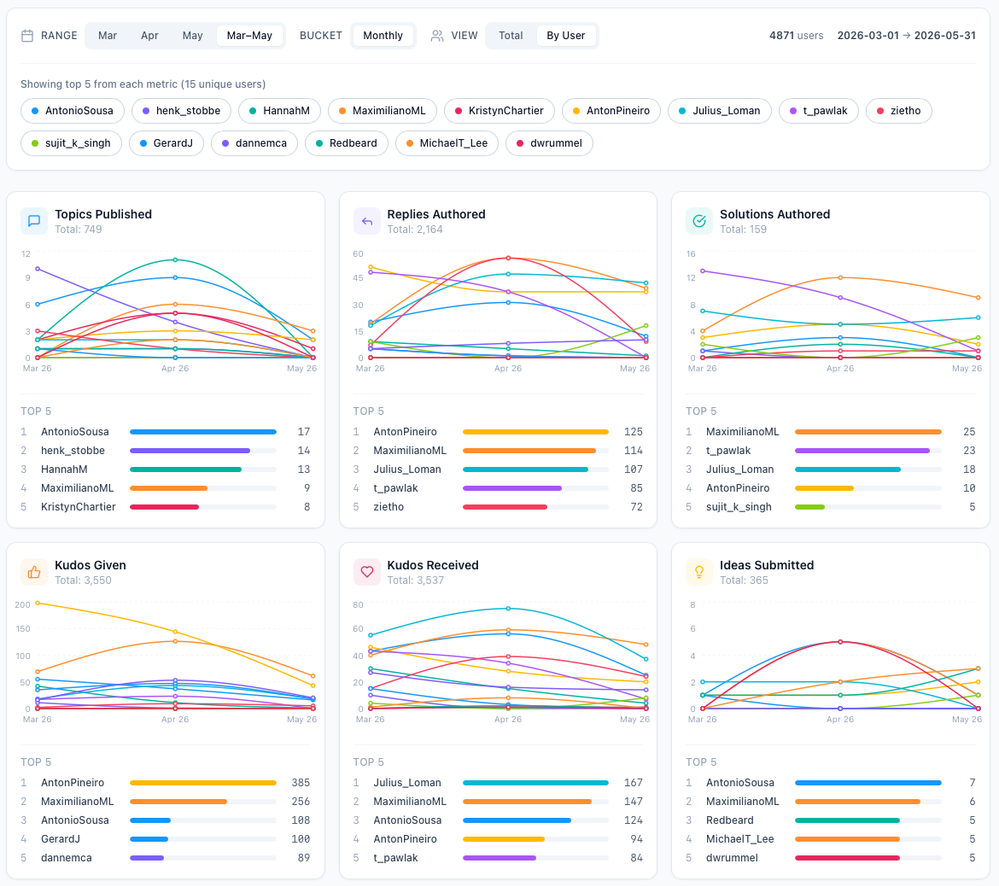Select the Mar–May range option

point(250,36)
